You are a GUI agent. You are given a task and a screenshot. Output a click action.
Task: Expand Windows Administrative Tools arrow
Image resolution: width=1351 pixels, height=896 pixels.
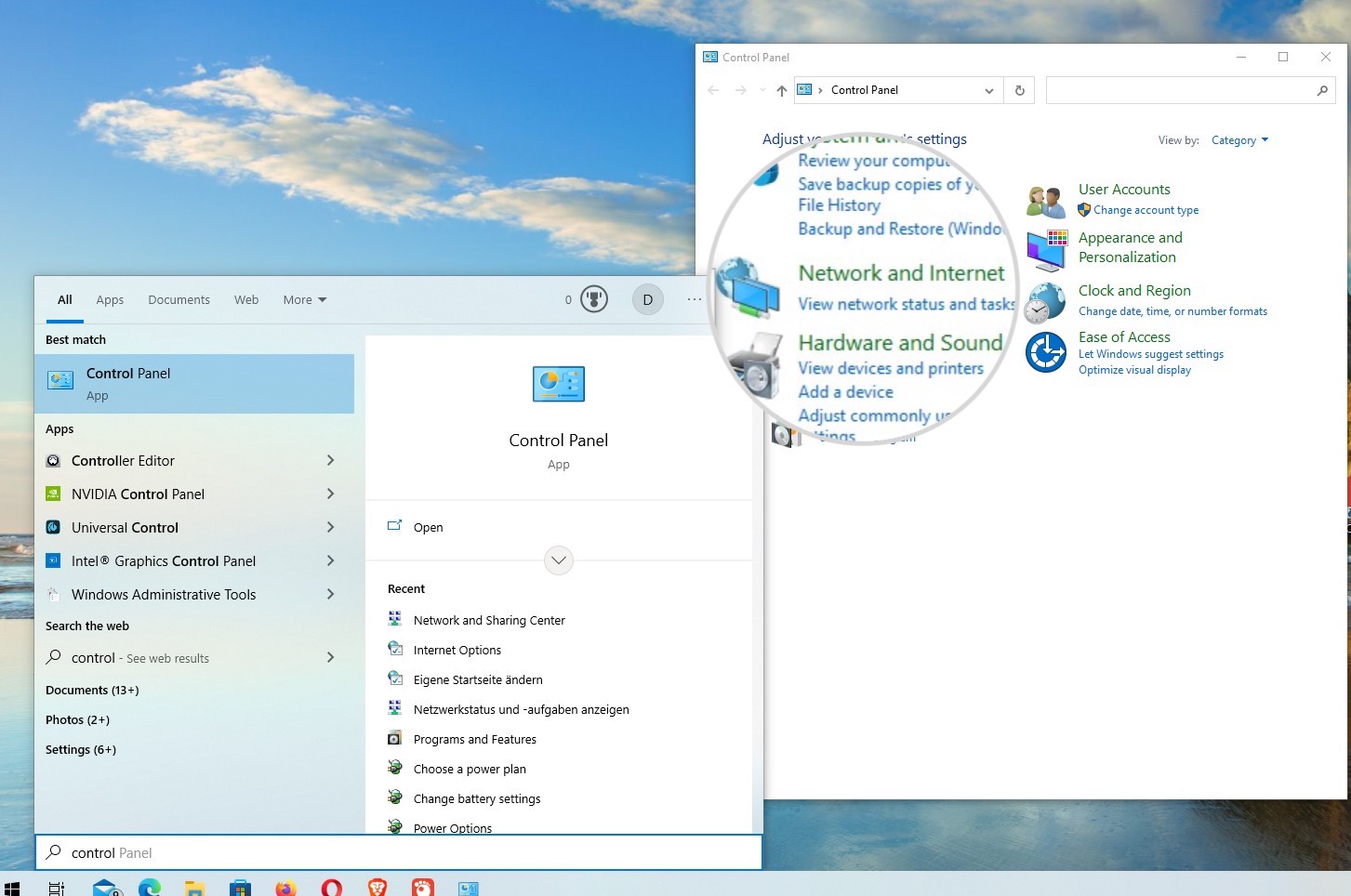click(x=330, y=595)
